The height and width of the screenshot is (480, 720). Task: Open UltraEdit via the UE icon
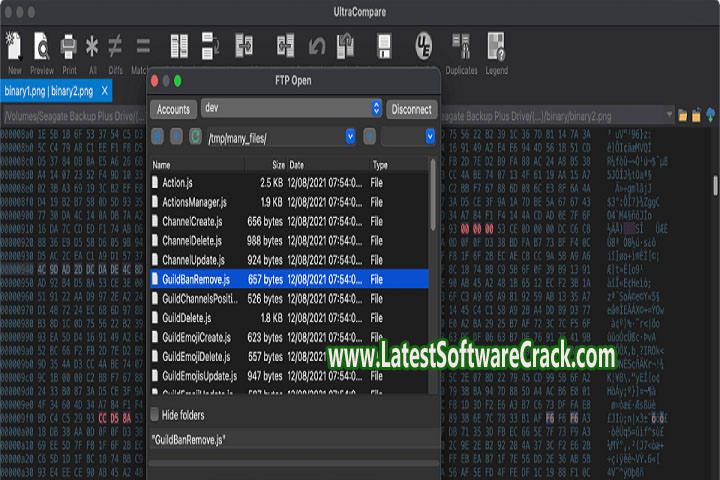coord(423,45)
